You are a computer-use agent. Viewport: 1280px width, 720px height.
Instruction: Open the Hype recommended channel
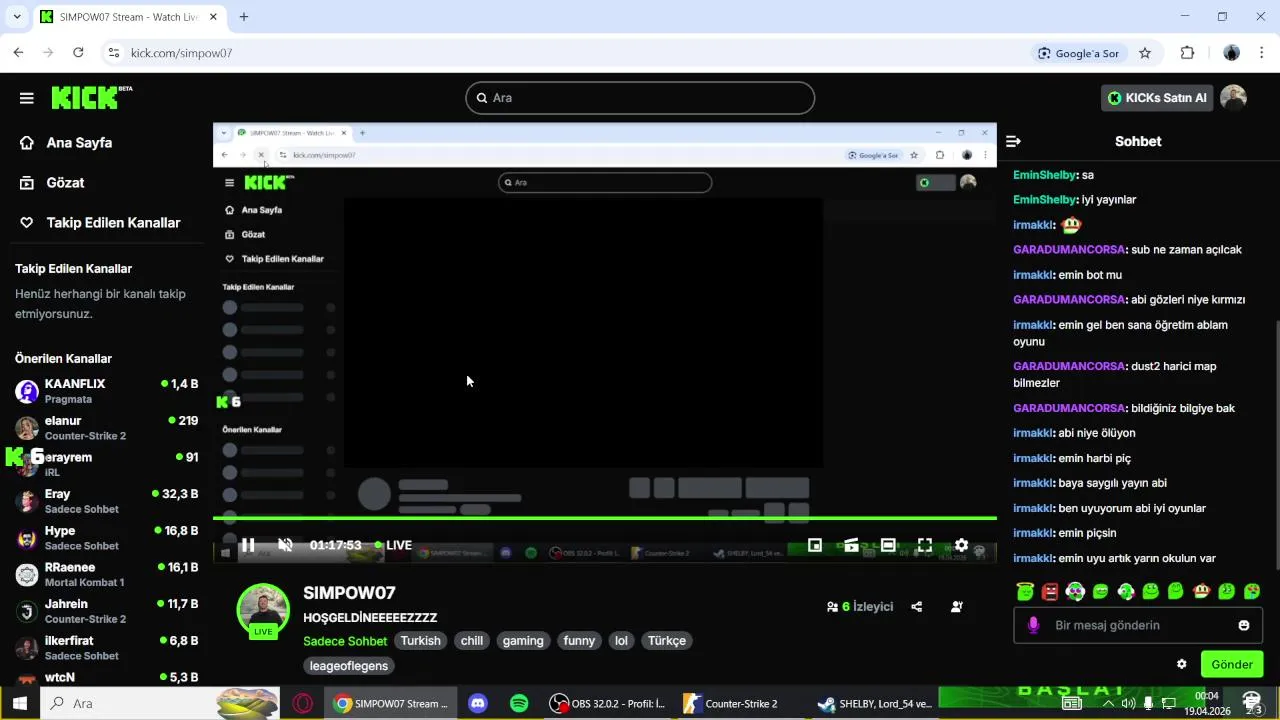(106, 538)
